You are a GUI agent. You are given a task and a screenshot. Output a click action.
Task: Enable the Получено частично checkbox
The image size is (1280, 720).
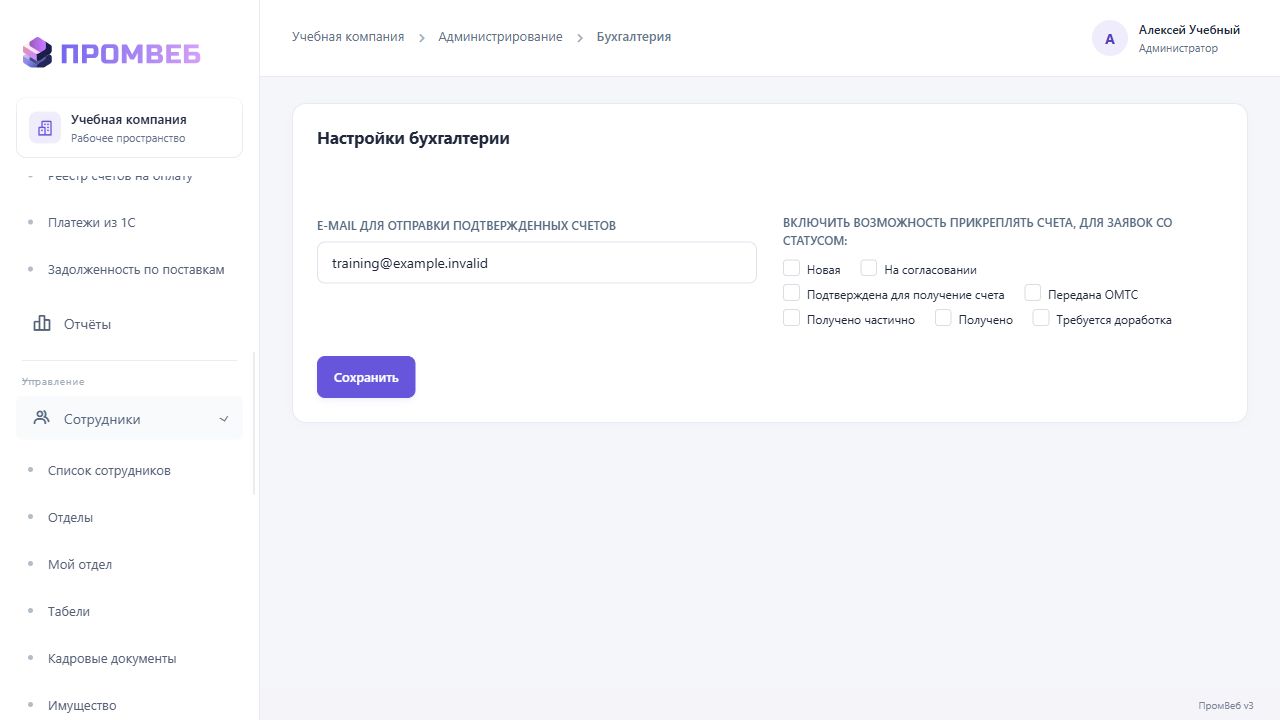[792, 318]
